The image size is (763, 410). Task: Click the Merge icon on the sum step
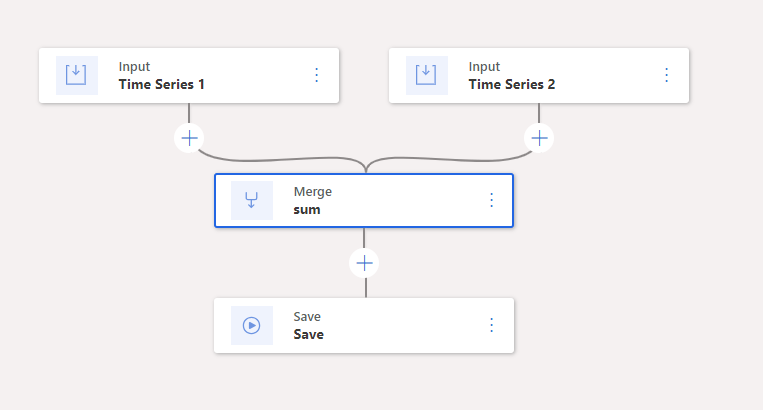click(x=252, y=200)
